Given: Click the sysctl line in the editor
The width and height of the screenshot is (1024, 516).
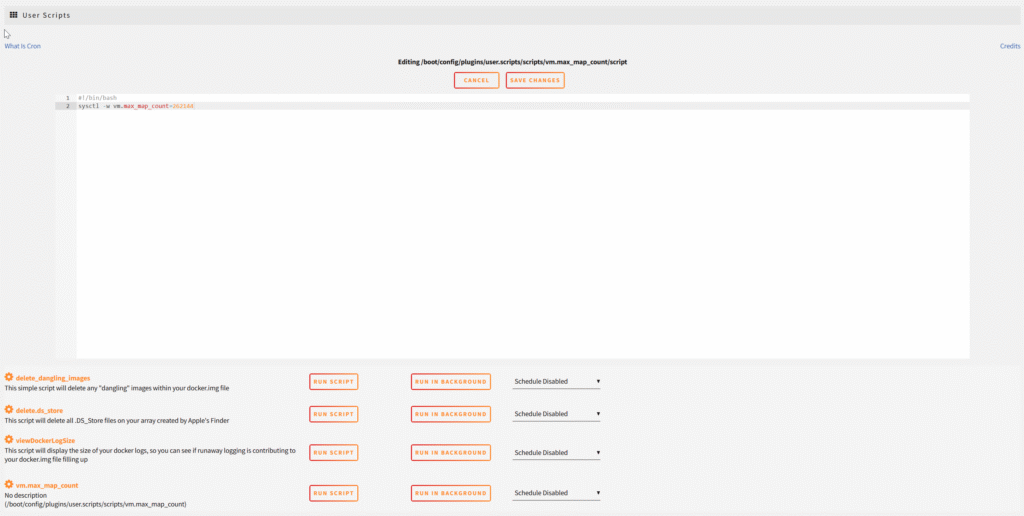Looking at the screenshot, I should tap(135, 106).
